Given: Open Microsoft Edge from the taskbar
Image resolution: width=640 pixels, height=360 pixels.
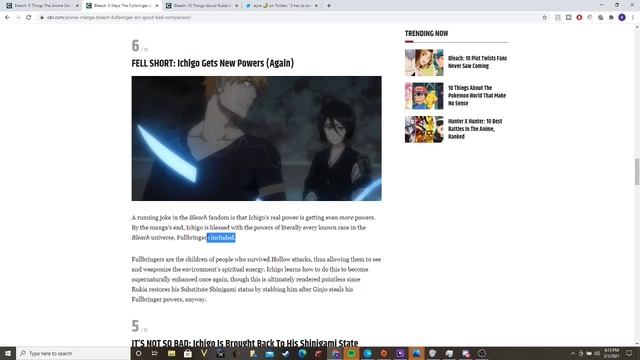Looking at the screenshot, I should point(302,353).
